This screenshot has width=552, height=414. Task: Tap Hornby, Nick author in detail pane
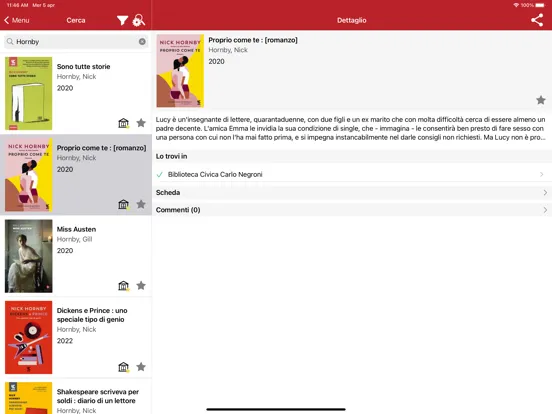pyautogui.click(x=228, y=50)
